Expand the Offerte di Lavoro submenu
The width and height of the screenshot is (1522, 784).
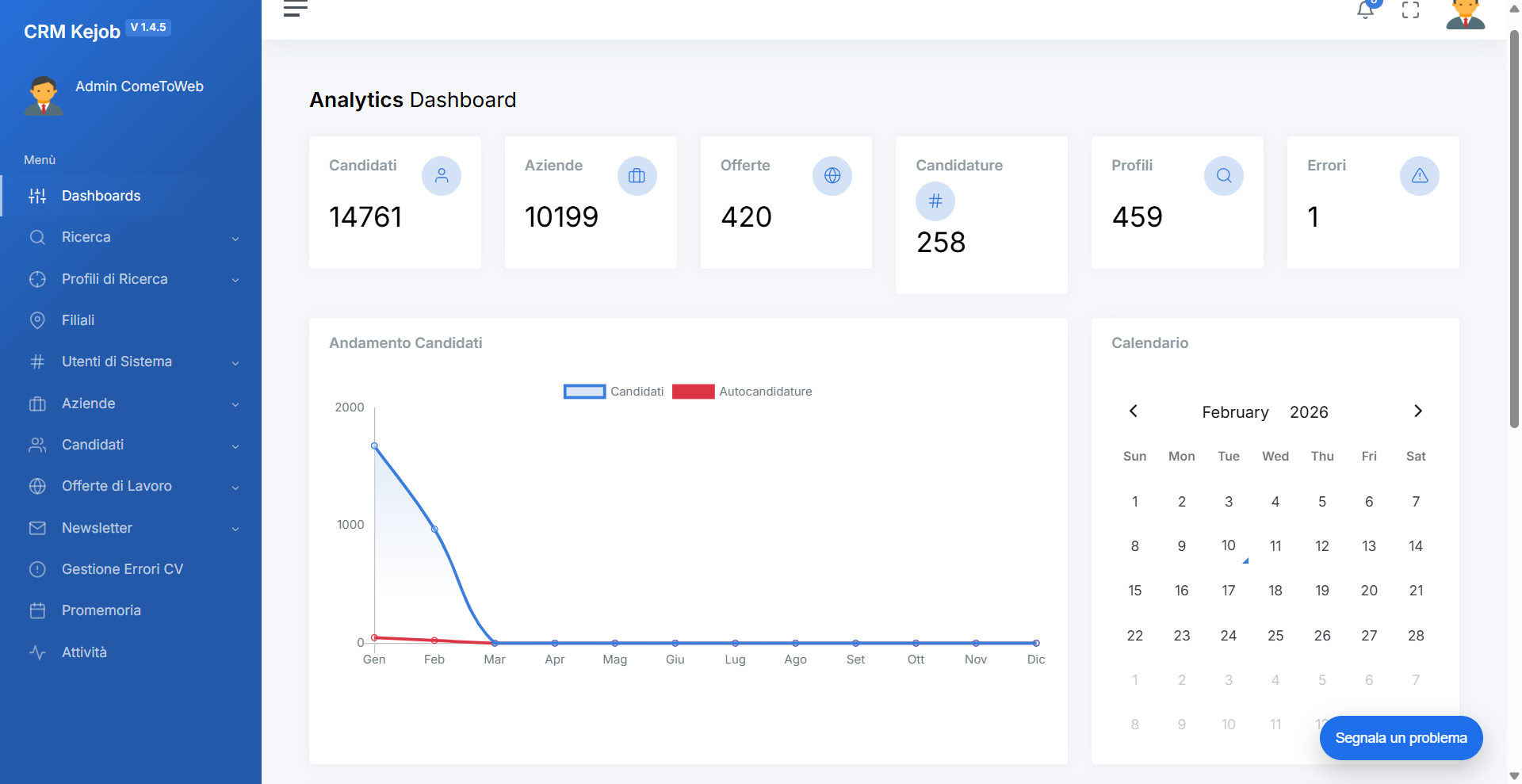131,486
